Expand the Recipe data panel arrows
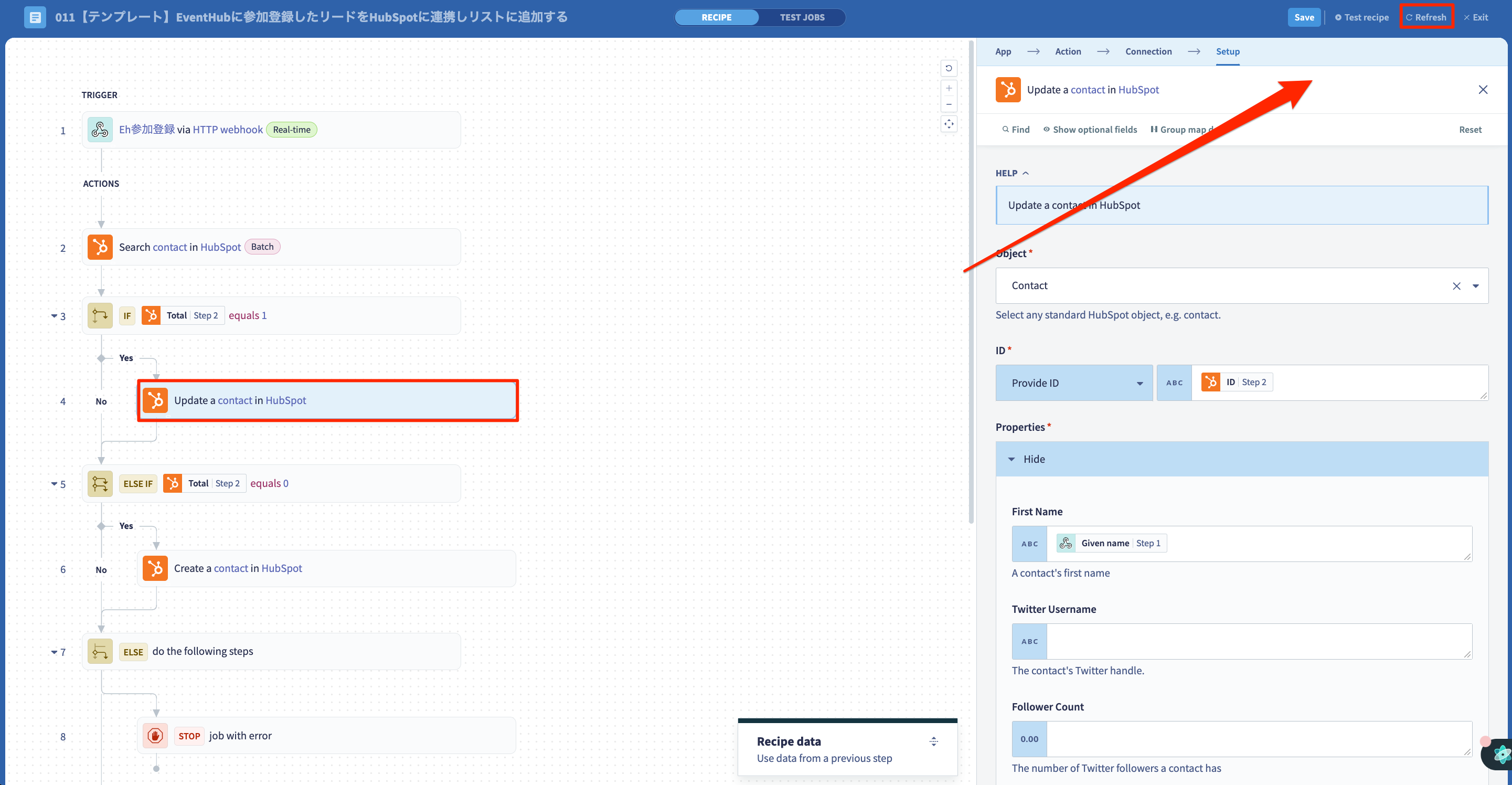1512x785 pixels. (933, 741)
